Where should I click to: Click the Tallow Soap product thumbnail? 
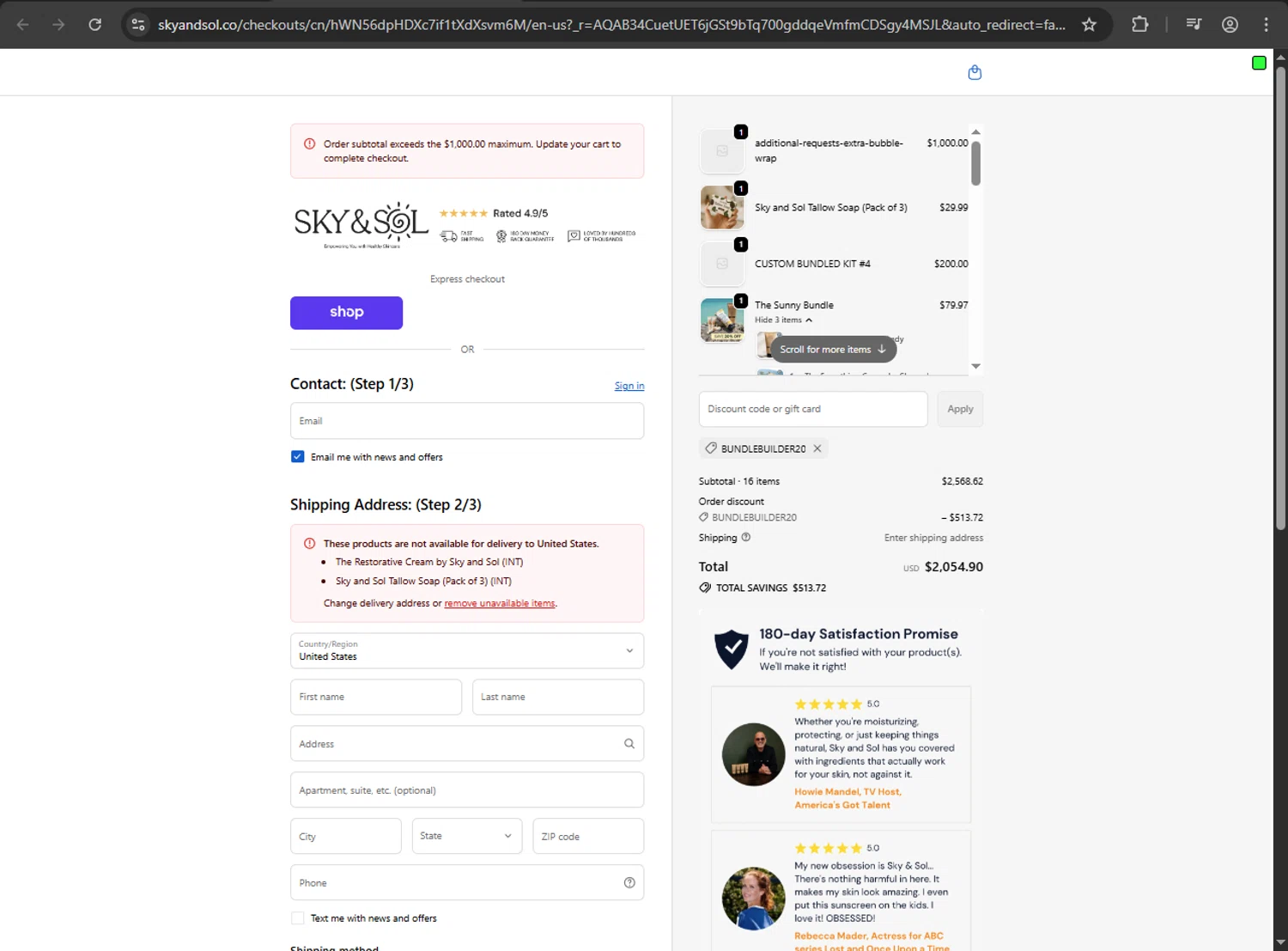pos(722,207)
